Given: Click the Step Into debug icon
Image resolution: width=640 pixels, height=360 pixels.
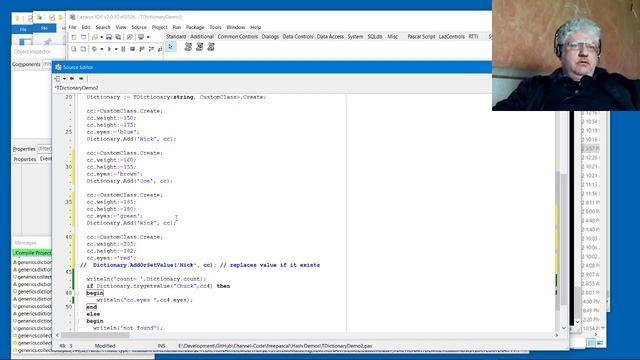Looking at the screenshot, I should [x=142, y=49].
